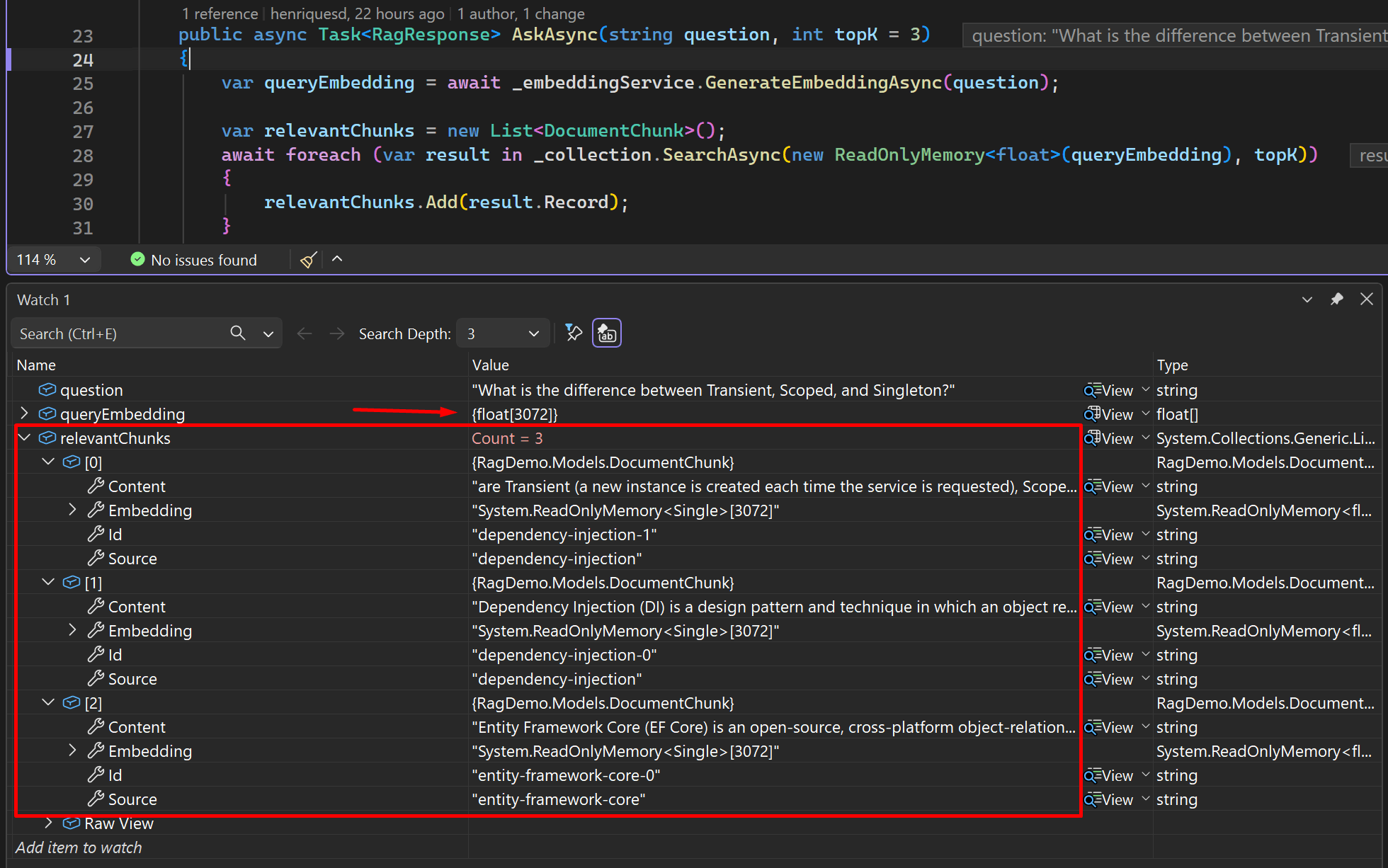Click the Search (Ctrl+E) input field
This screenshot has width=1388, height=868.
pos(120,333)
